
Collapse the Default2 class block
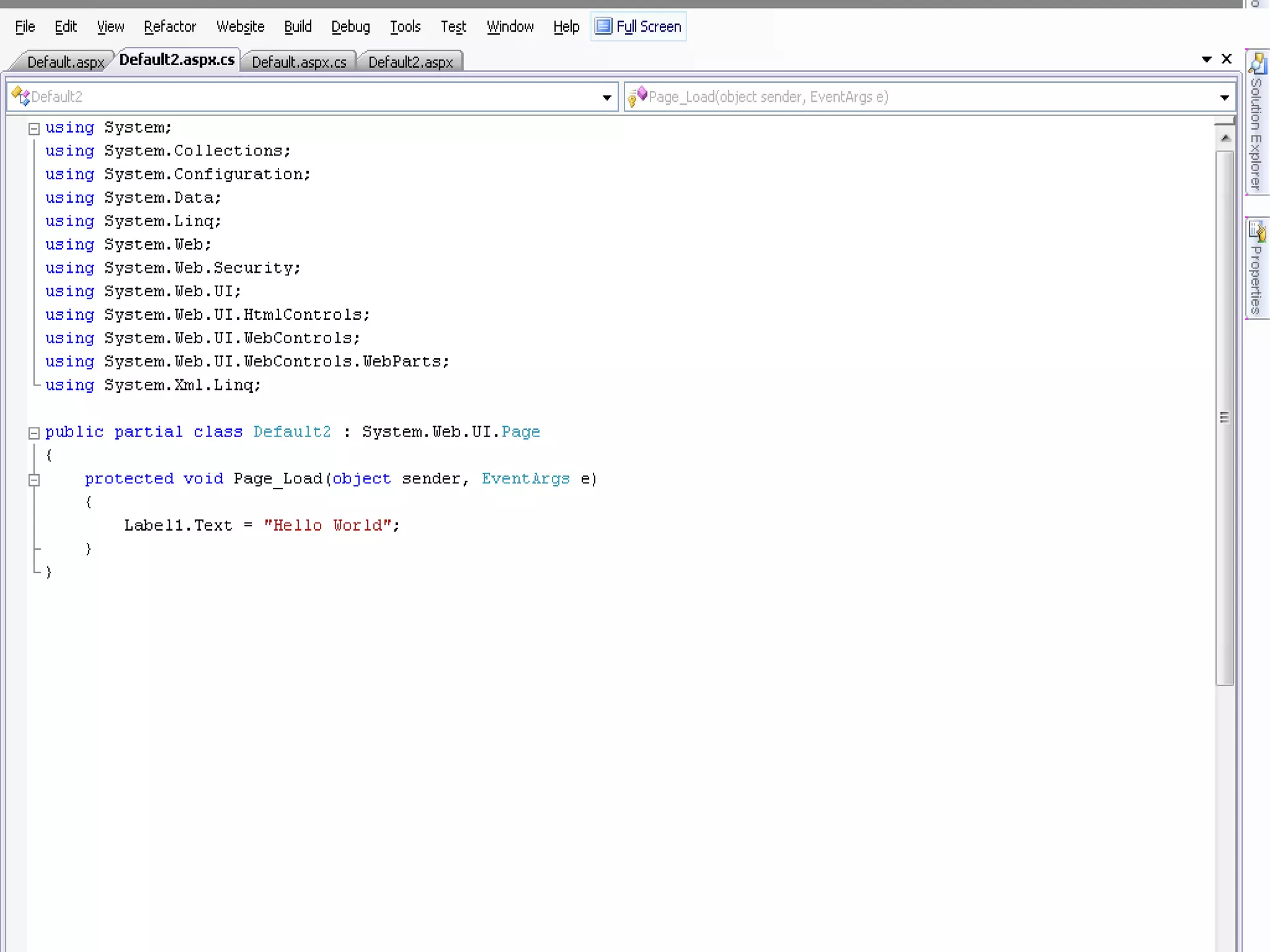click(x=34, y=433)
